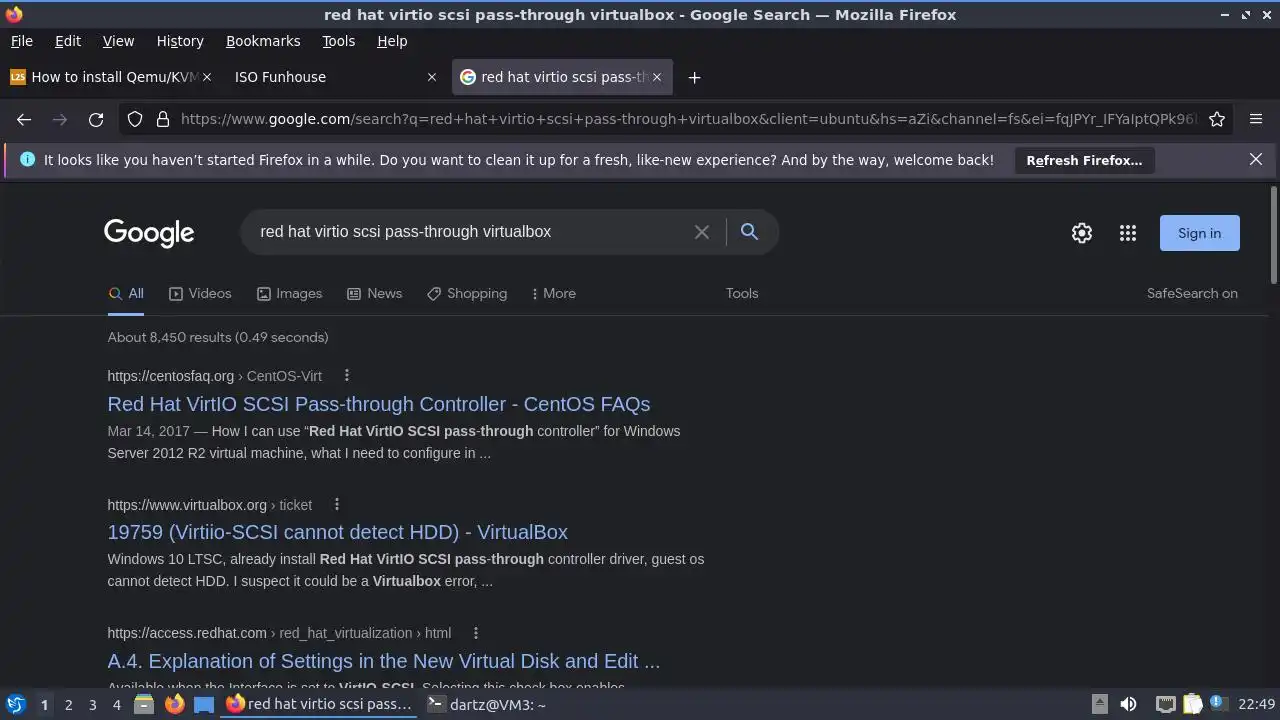Click the wired network tray icon

point(1165,704)
